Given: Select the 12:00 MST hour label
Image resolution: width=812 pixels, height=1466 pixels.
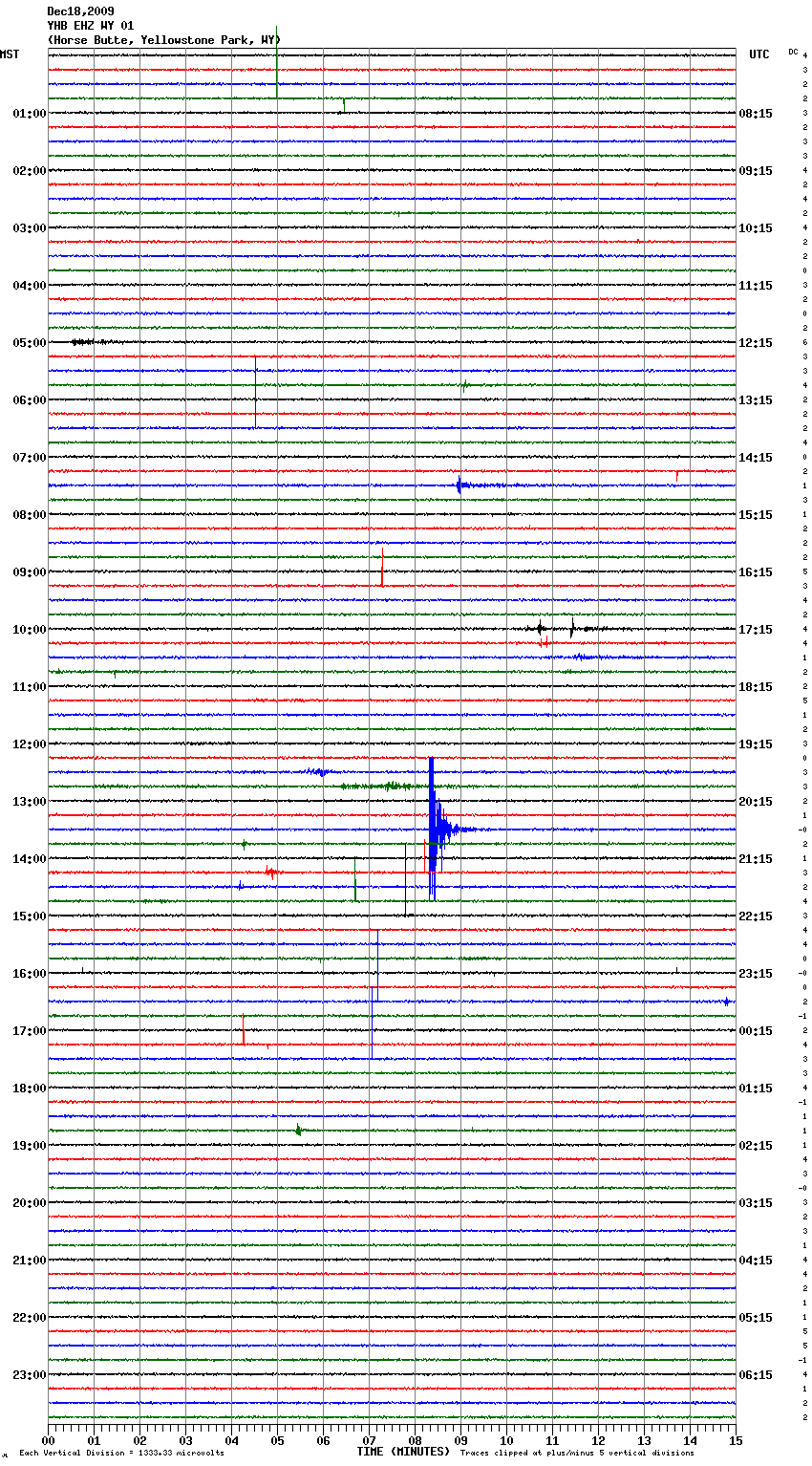Looking at the screenshot, I should click(x=29, y=744).
